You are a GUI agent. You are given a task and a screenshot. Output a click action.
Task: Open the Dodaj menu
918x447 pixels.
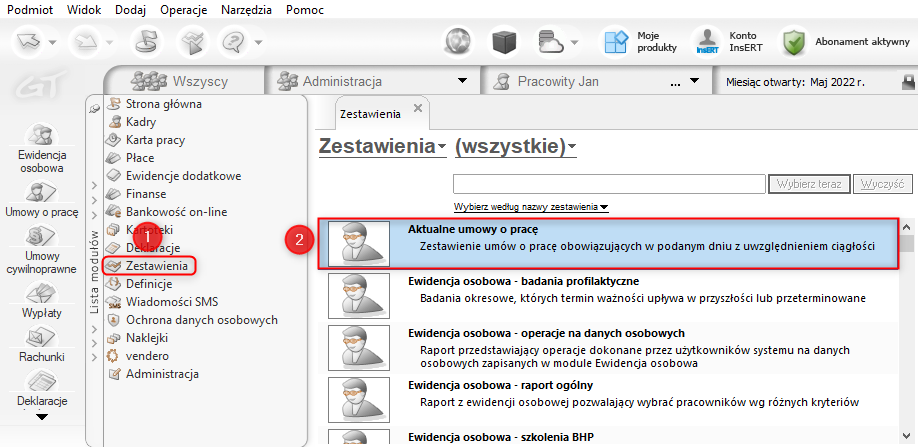[131, 10]
